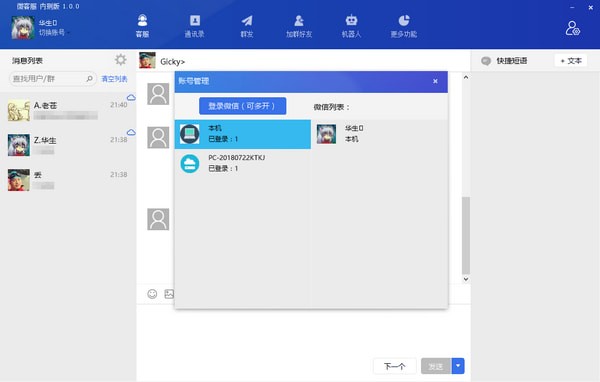Open the emoji picker smiley icon
The image size is (600, 382).
click(152, 294)
